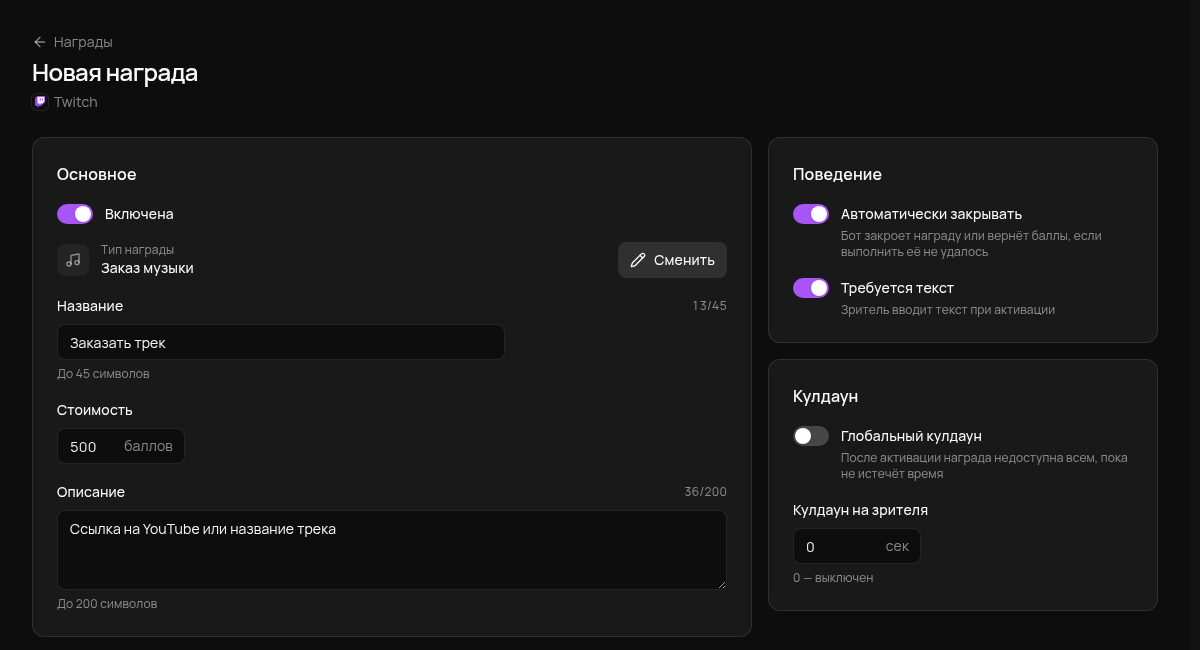Click the До 45 символов hint
Screen dimensions: 1200x650
tap(103, 374)
